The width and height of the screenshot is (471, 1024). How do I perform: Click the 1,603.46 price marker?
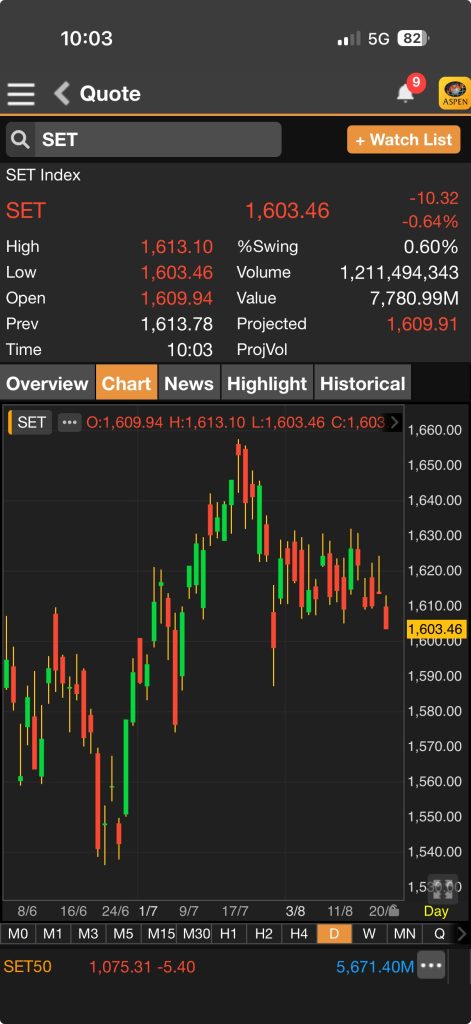click(x=436, y=630)
